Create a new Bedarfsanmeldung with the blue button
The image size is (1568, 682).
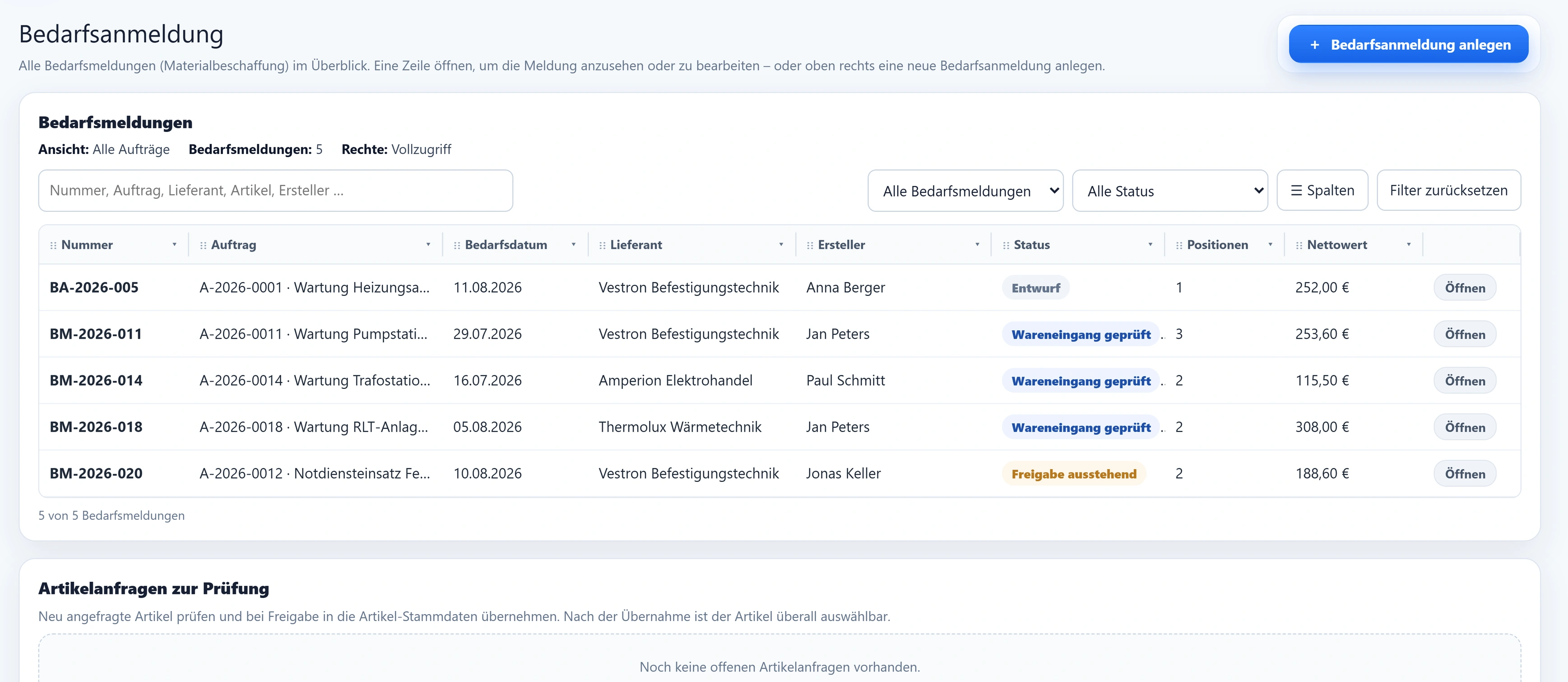1409,44
